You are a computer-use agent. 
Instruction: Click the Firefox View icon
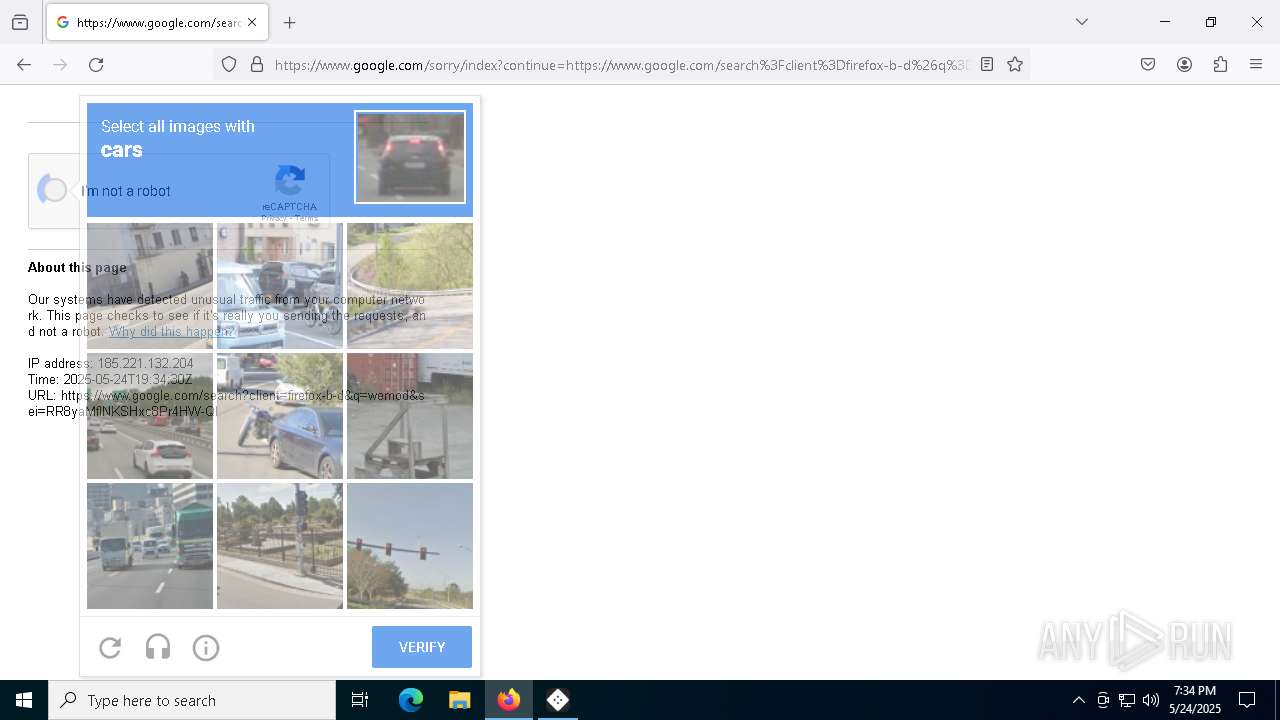point(20,22)
